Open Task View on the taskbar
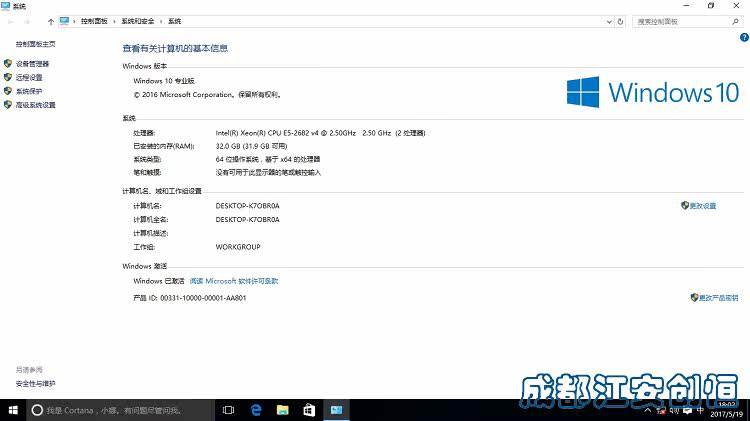The height and width of the screenshot is (421, 750). [229, 410]
